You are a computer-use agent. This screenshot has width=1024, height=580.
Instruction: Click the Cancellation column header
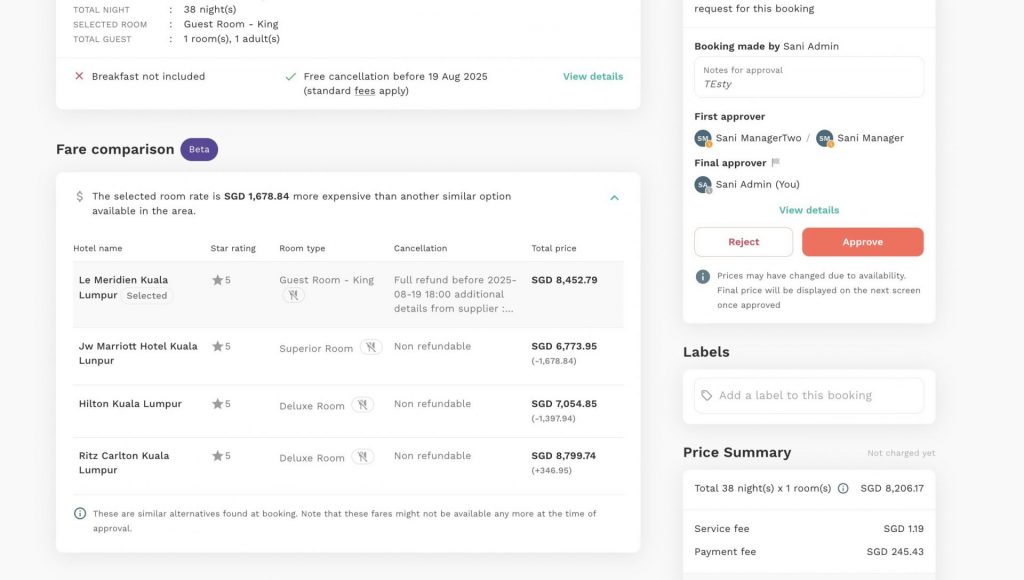[421, 248]
